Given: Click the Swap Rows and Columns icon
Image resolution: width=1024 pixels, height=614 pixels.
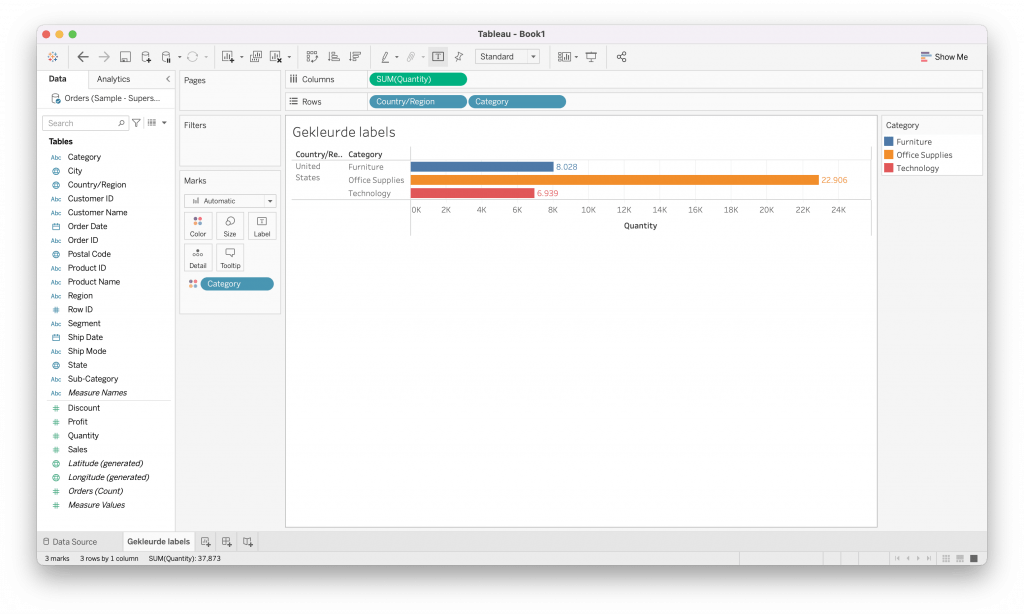Looking at the screenshot, I should pyautogui.click(x=312, y=57).
